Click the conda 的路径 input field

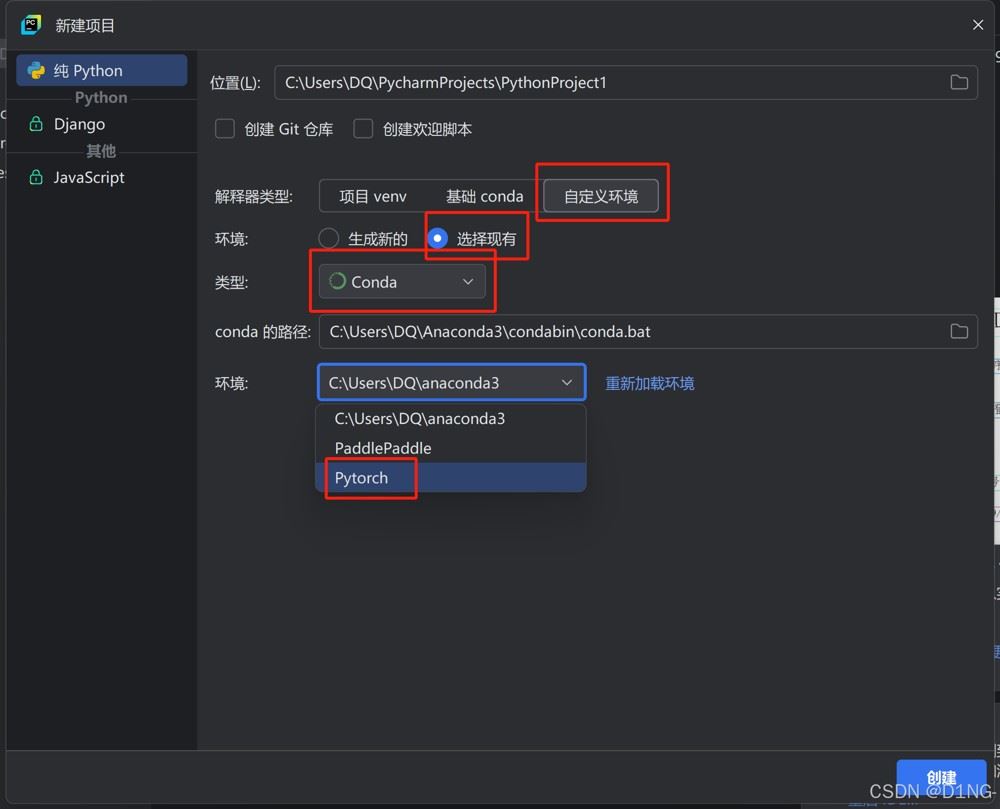pyautogui.click(x=647, y=332)
